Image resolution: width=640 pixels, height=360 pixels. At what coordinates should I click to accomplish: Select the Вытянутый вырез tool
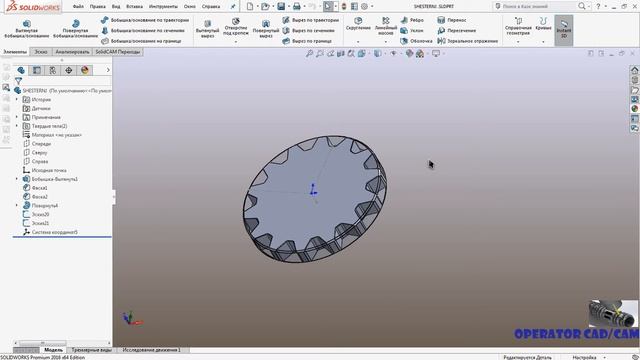point(207,29)
